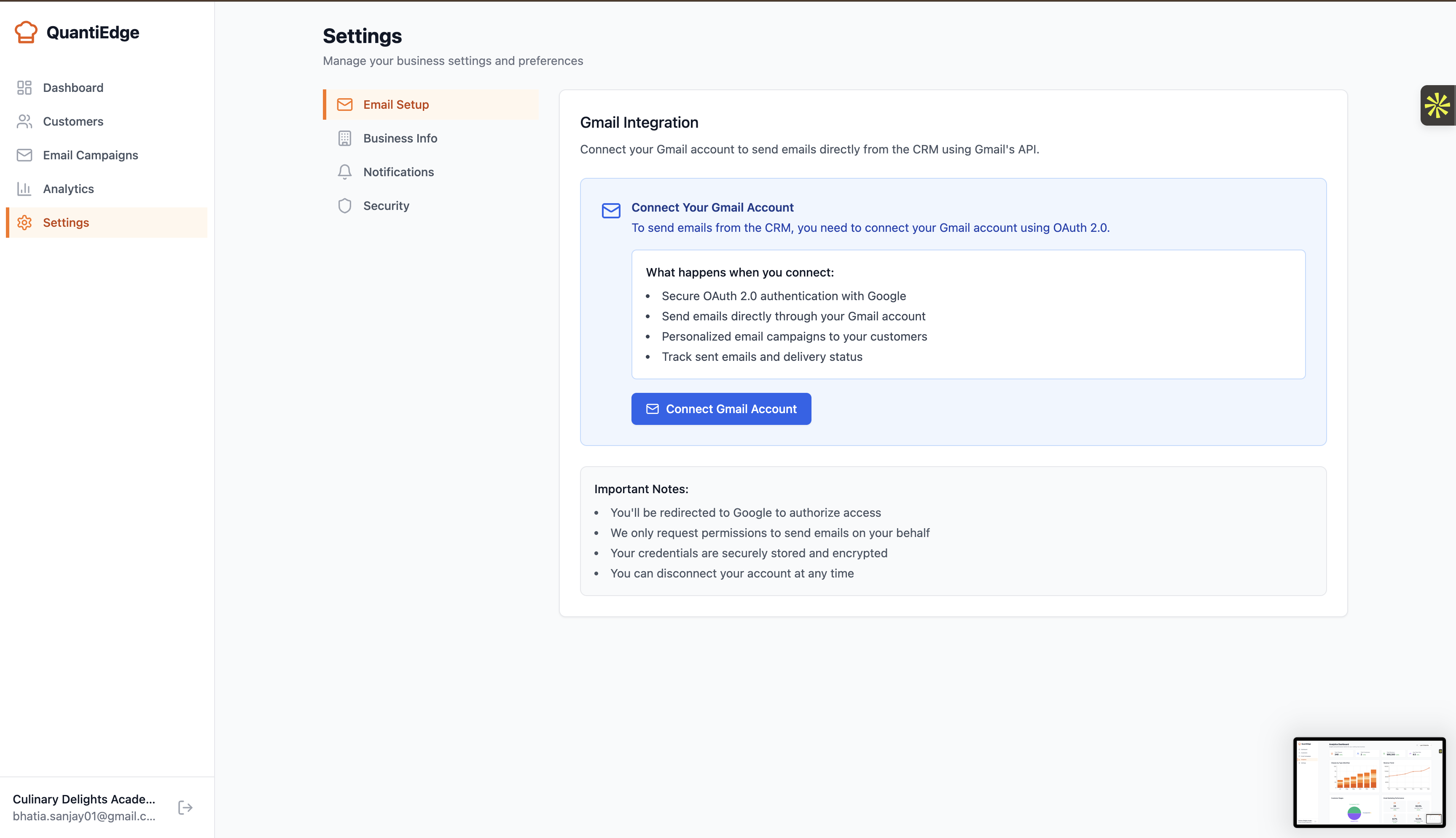
Task: Click the Security shield icon
Action: point(344,205)
